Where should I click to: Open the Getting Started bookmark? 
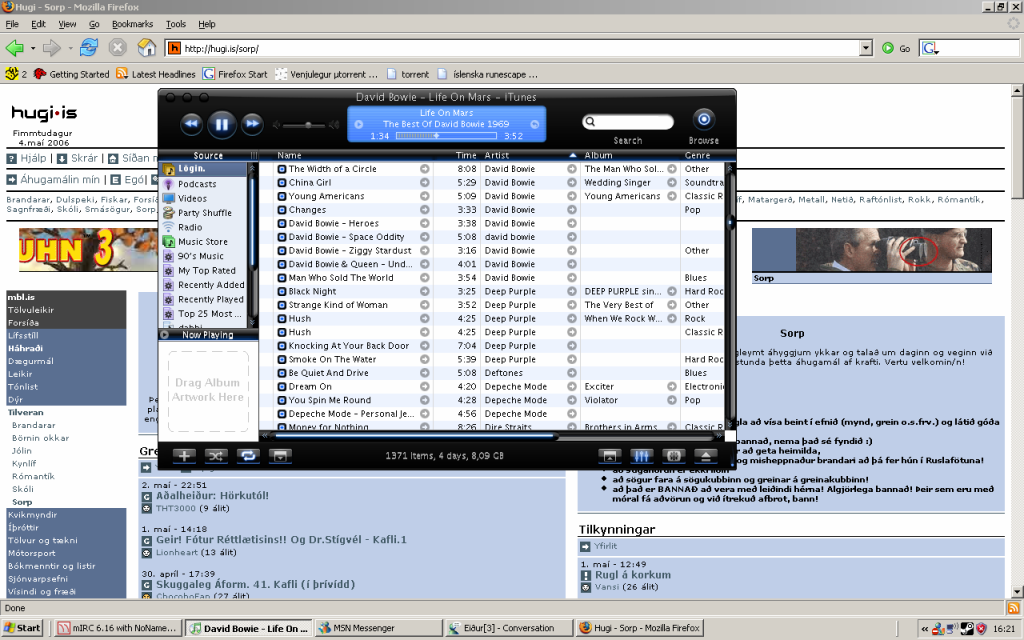tap(72, 74)
